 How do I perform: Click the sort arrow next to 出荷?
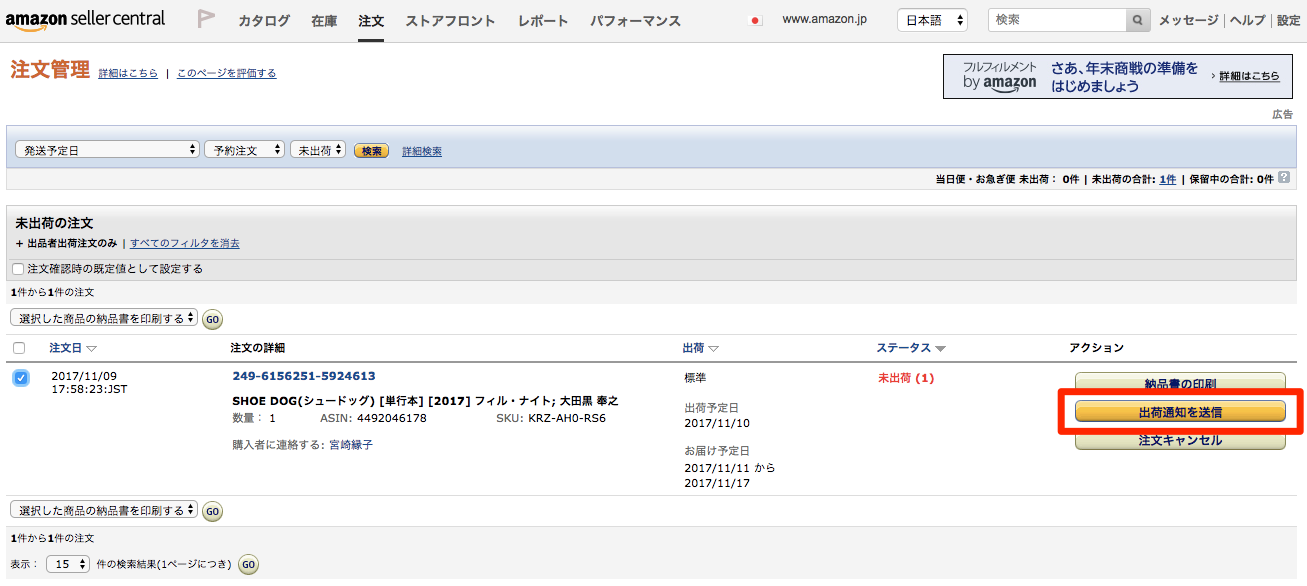[713, 349]
